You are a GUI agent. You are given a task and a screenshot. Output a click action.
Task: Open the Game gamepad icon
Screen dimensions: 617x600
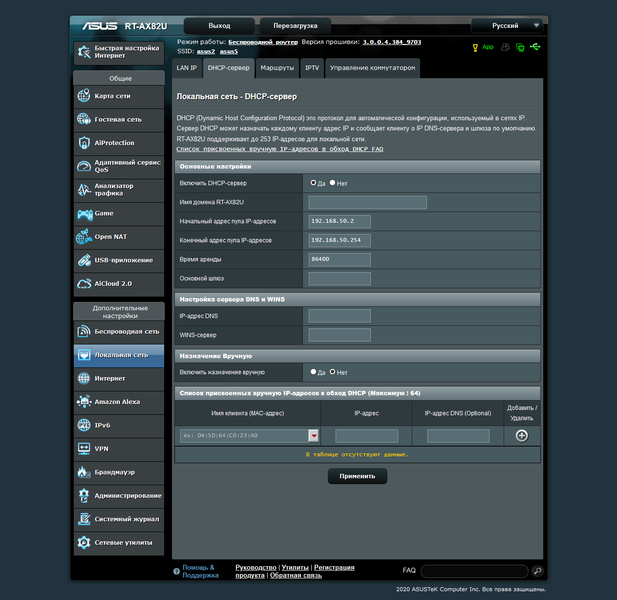coord(85,214)
